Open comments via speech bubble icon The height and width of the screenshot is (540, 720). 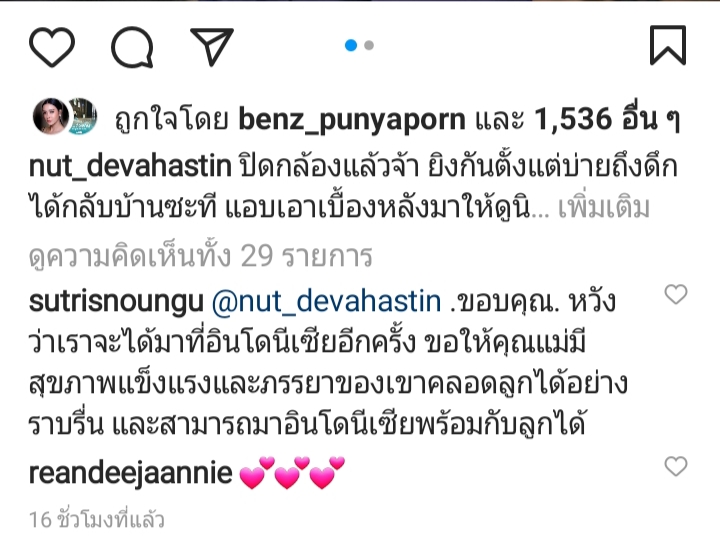click(x=132, y=47)
